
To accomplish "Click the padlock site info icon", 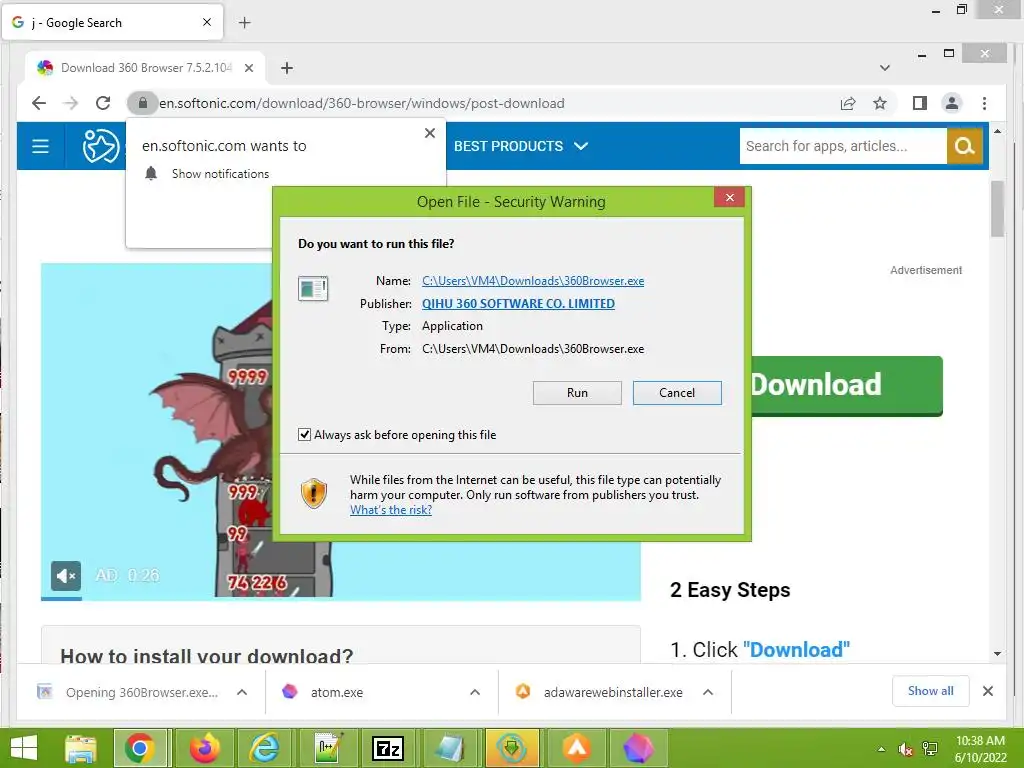I will [142, 103].
